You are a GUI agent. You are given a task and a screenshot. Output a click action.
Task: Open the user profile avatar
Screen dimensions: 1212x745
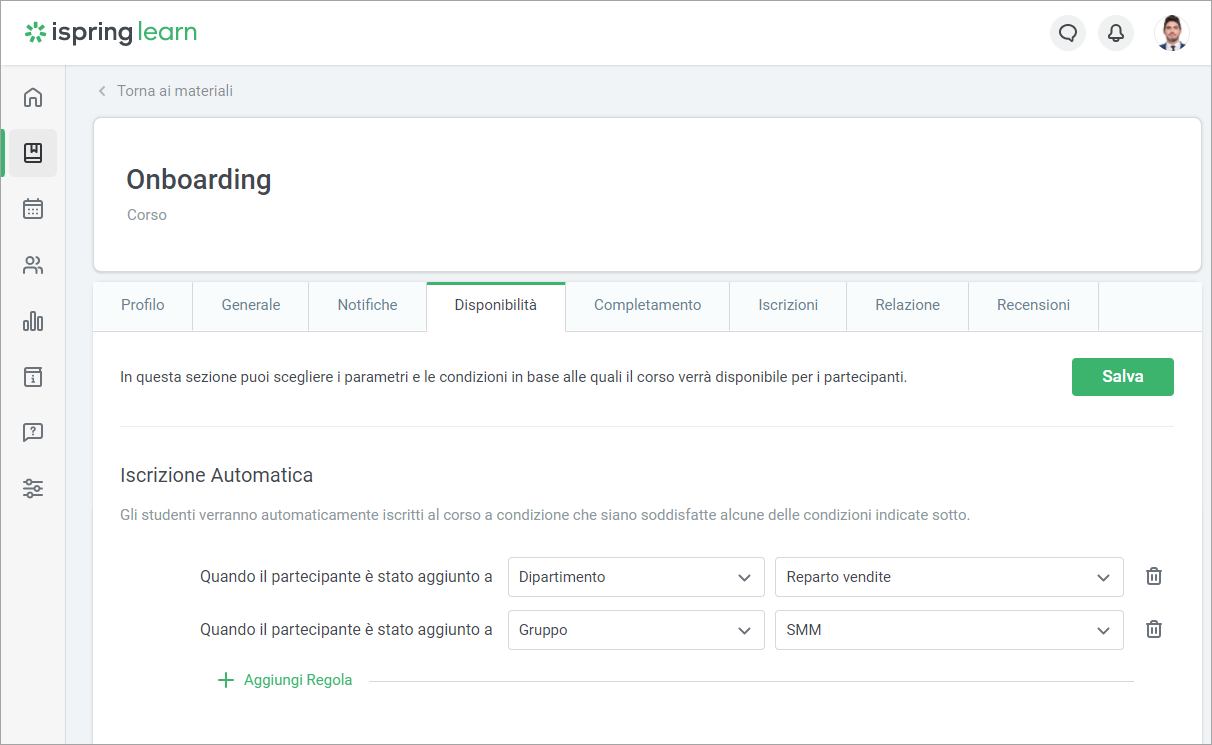point(1171,33)
